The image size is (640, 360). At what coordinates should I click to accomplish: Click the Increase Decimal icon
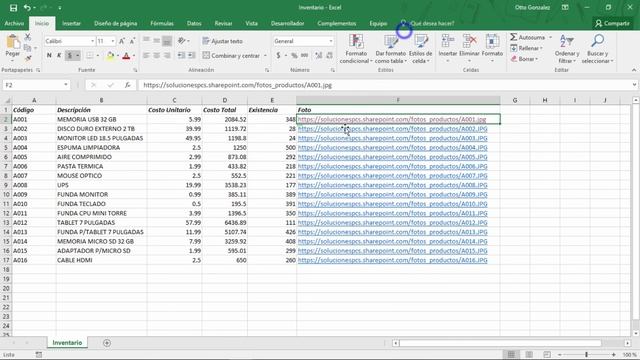[x=319, y=56]
